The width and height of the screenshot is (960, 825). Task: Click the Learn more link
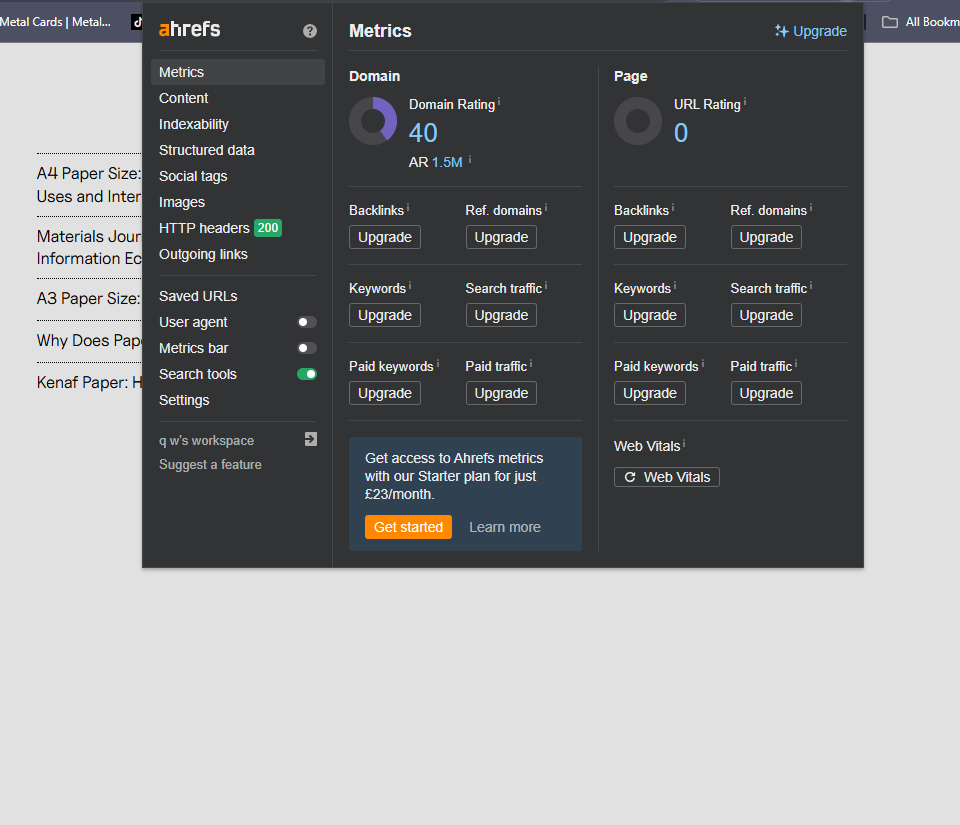504,527
